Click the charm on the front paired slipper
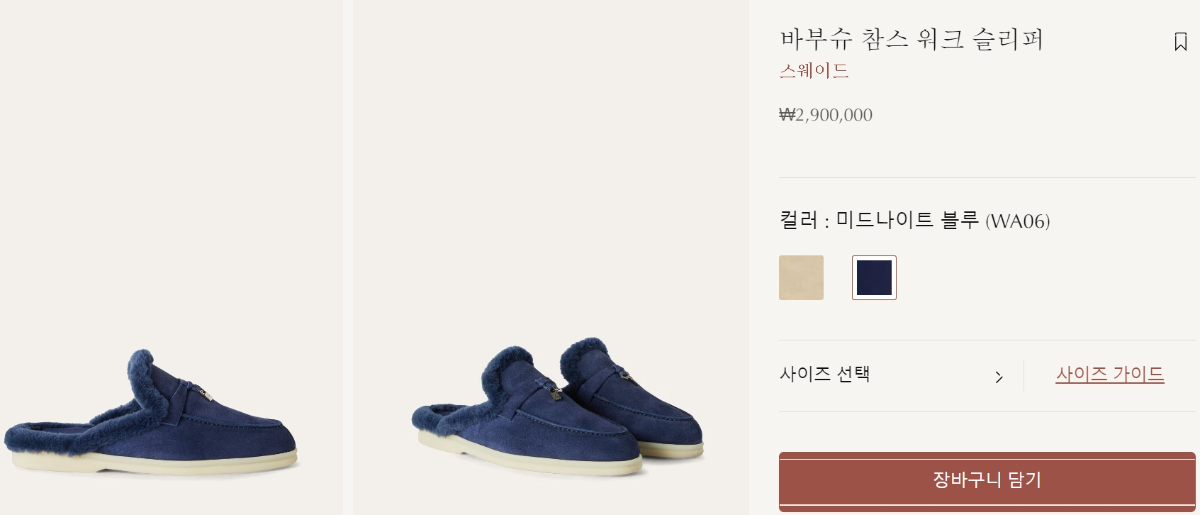1200x515 pixels. coord(549,393)
